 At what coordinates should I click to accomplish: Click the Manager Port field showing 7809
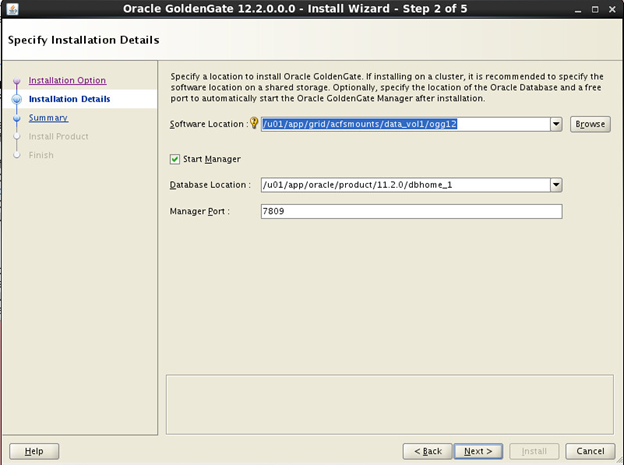(x=411, y=211)
